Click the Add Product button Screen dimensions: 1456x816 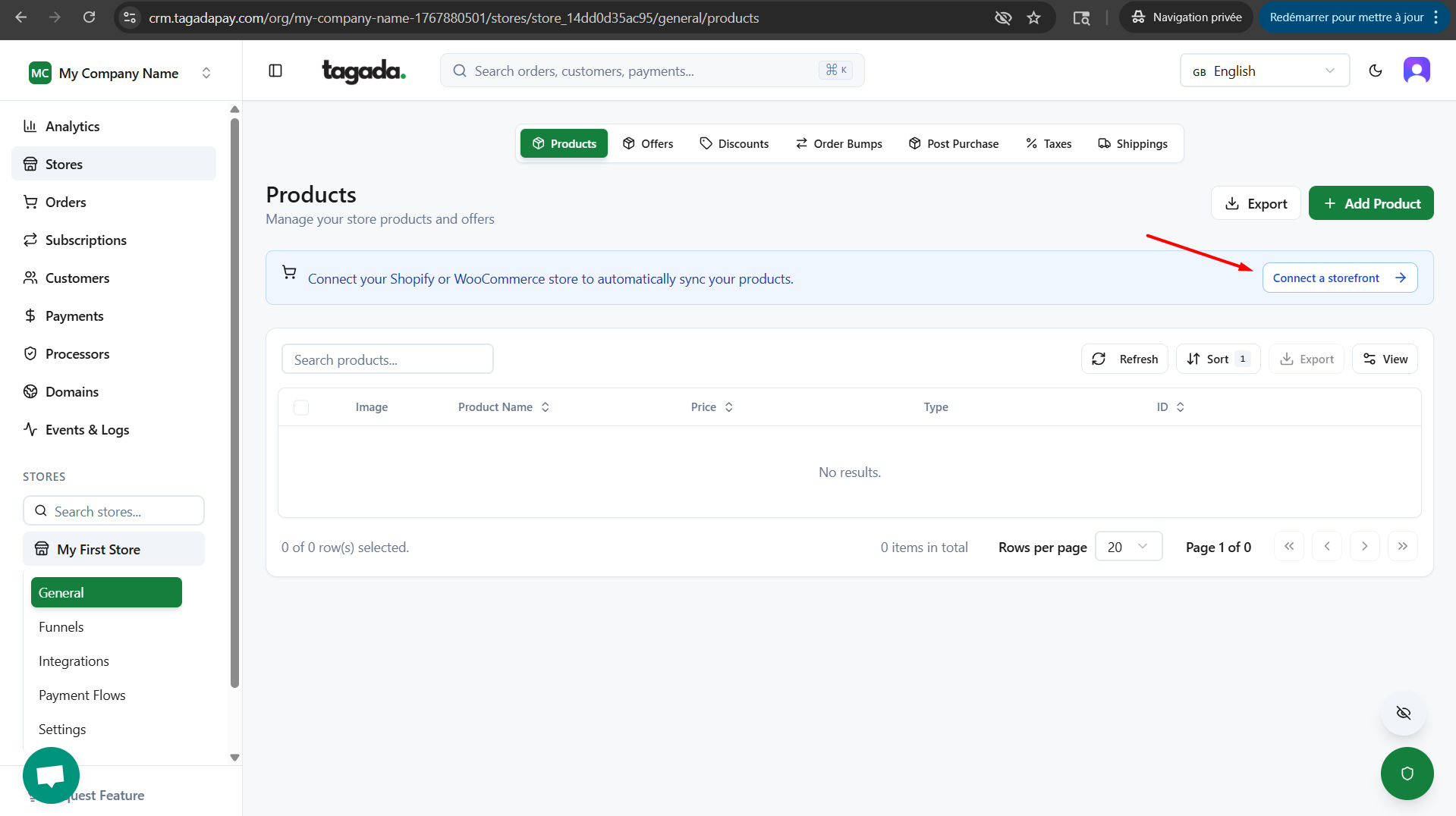coord(1370,203)
